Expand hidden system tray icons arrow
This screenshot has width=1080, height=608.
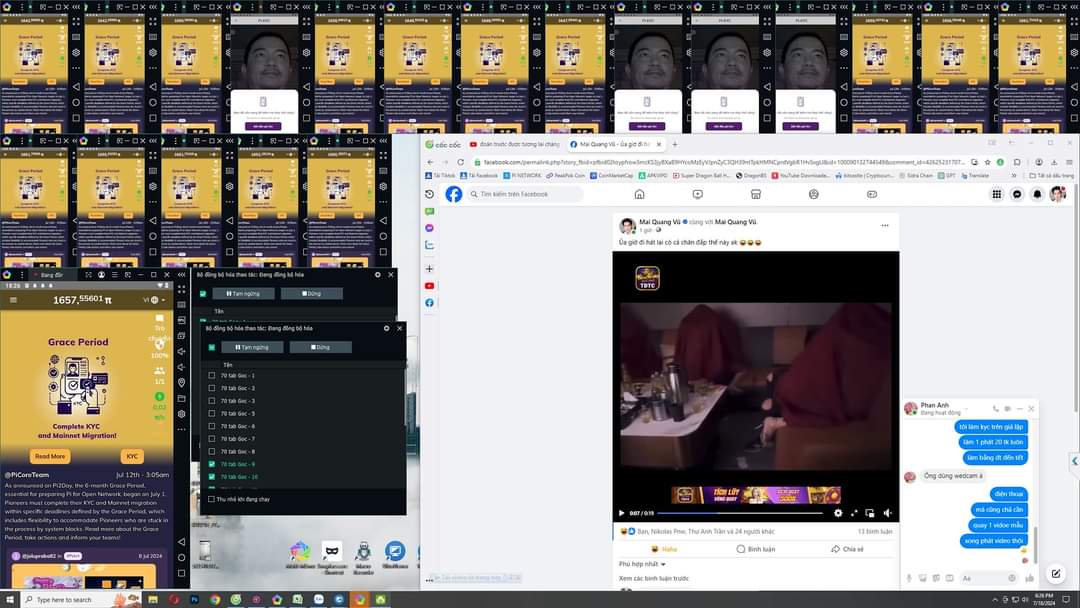point(995,600)
